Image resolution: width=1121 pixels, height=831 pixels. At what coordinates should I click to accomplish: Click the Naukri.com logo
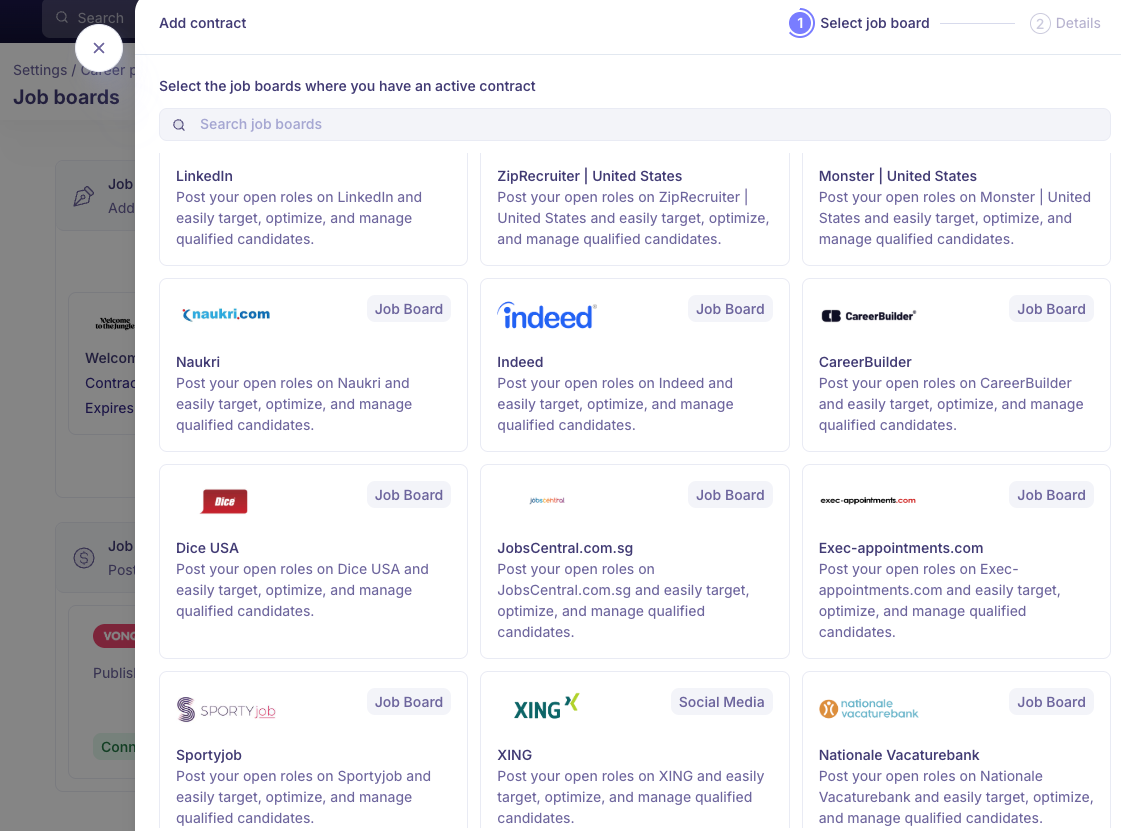[226, 314]
